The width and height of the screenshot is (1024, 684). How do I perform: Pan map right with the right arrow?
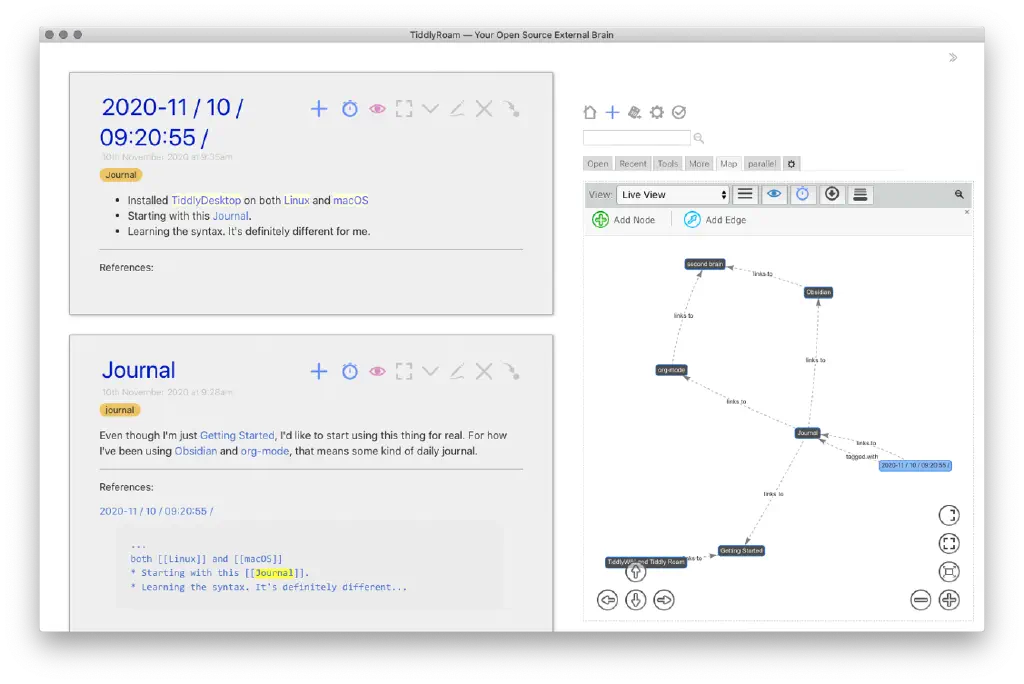(664, 600)
